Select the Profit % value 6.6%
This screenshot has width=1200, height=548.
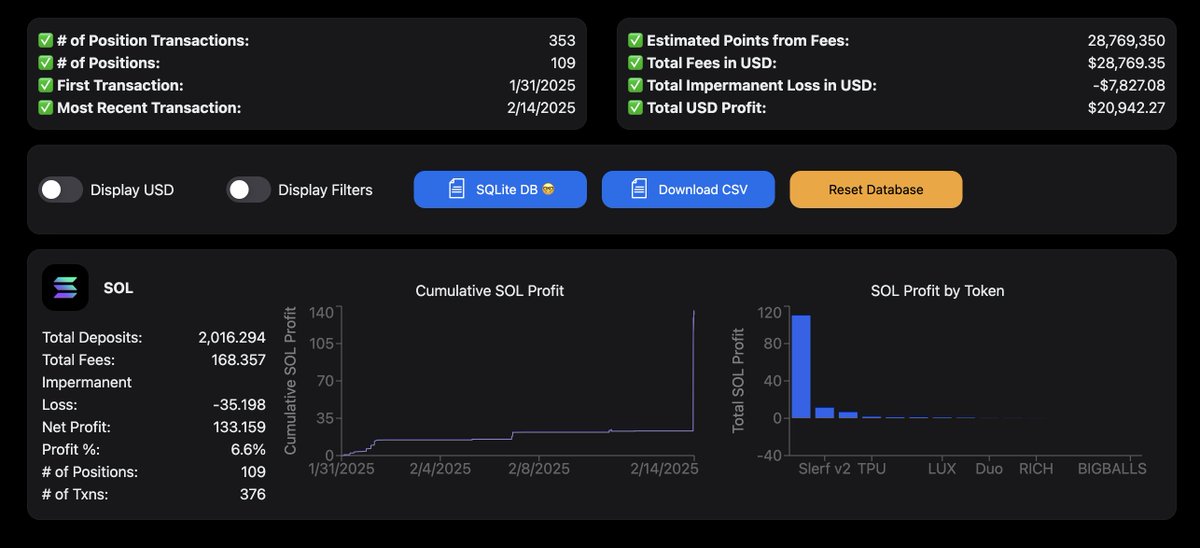248,449
